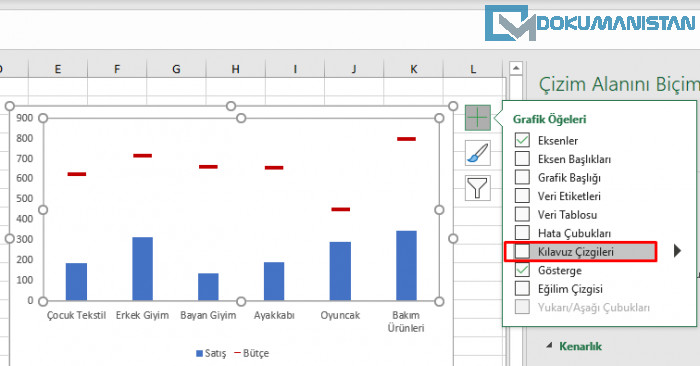Select column K header

pyautogui.click(x=413, y=69)
